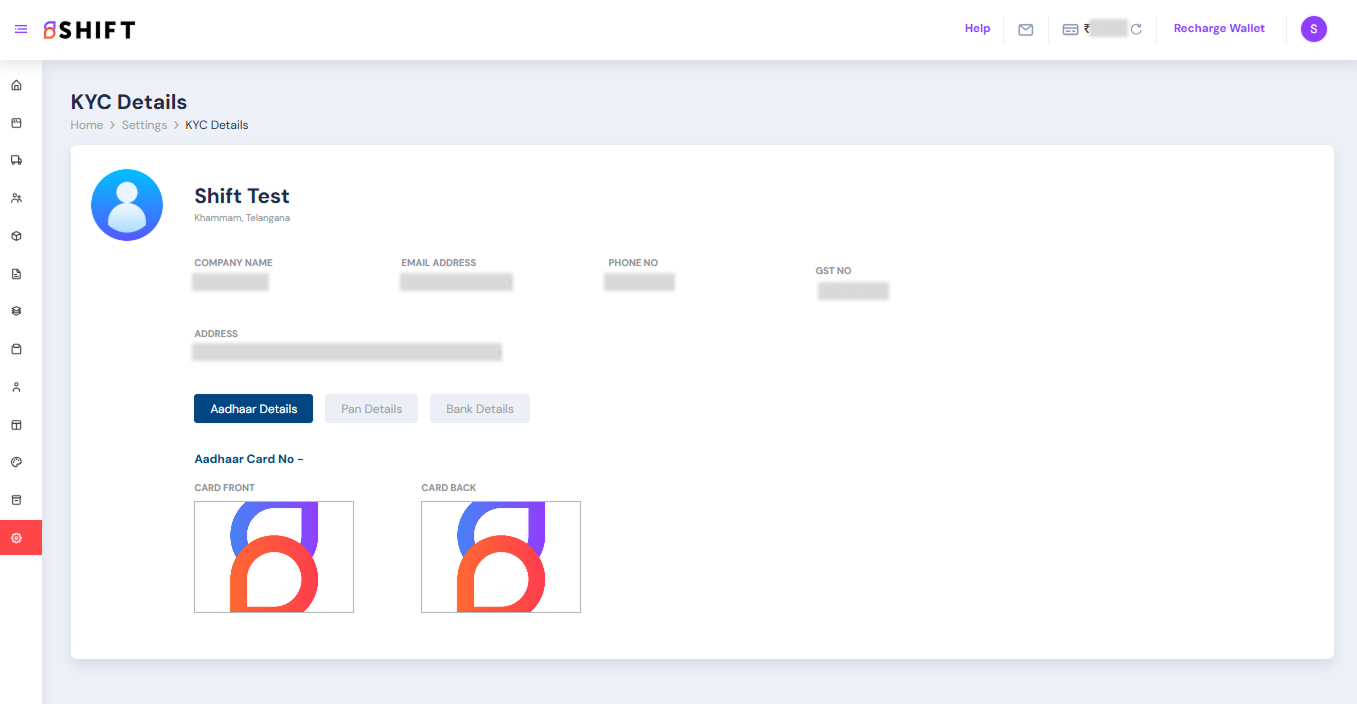Open the Card Back image thumbnail
This screenshot has width=1357, height=704.
501,557
